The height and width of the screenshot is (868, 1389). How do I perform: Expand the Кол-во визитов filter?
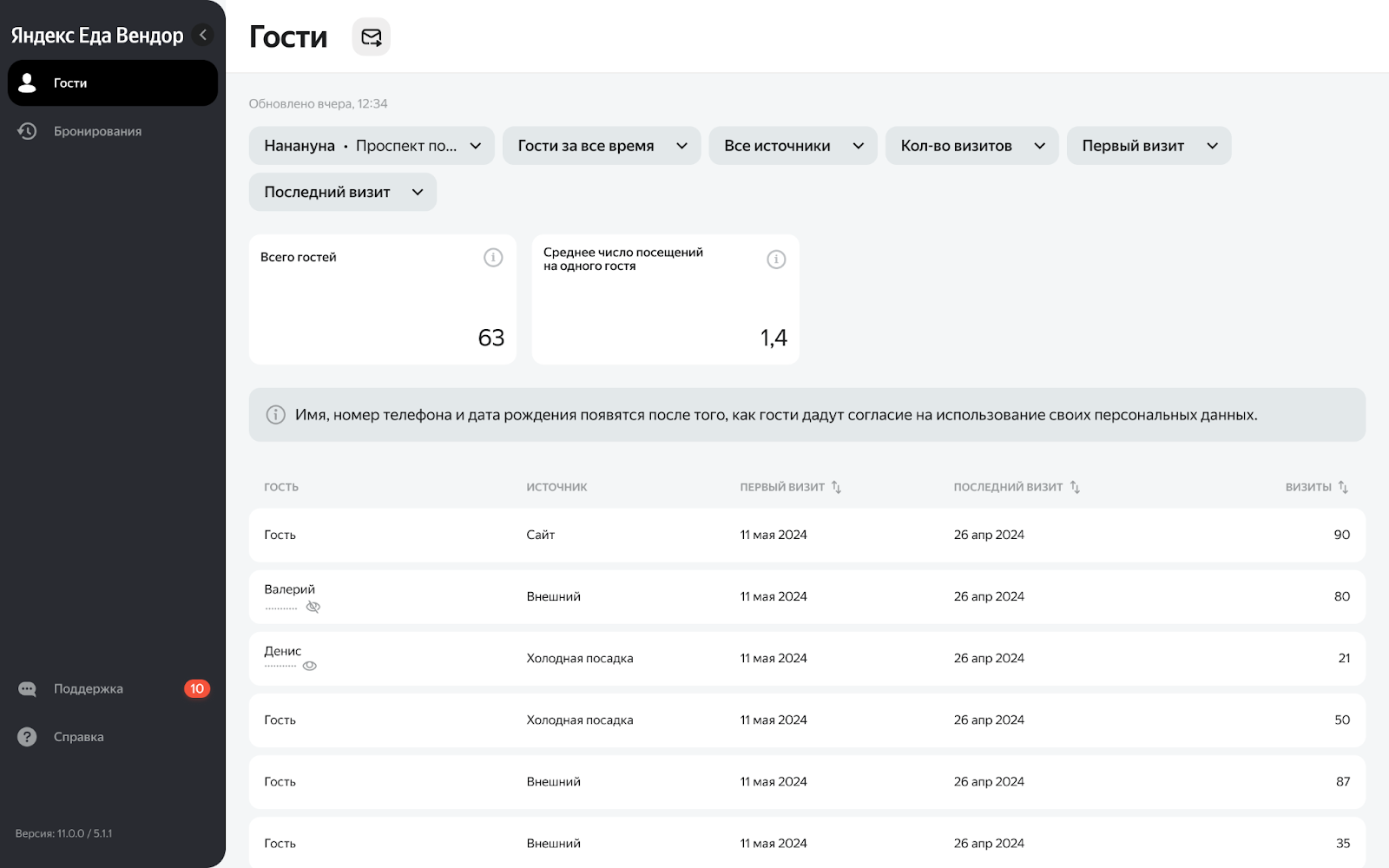pos(971,146)
